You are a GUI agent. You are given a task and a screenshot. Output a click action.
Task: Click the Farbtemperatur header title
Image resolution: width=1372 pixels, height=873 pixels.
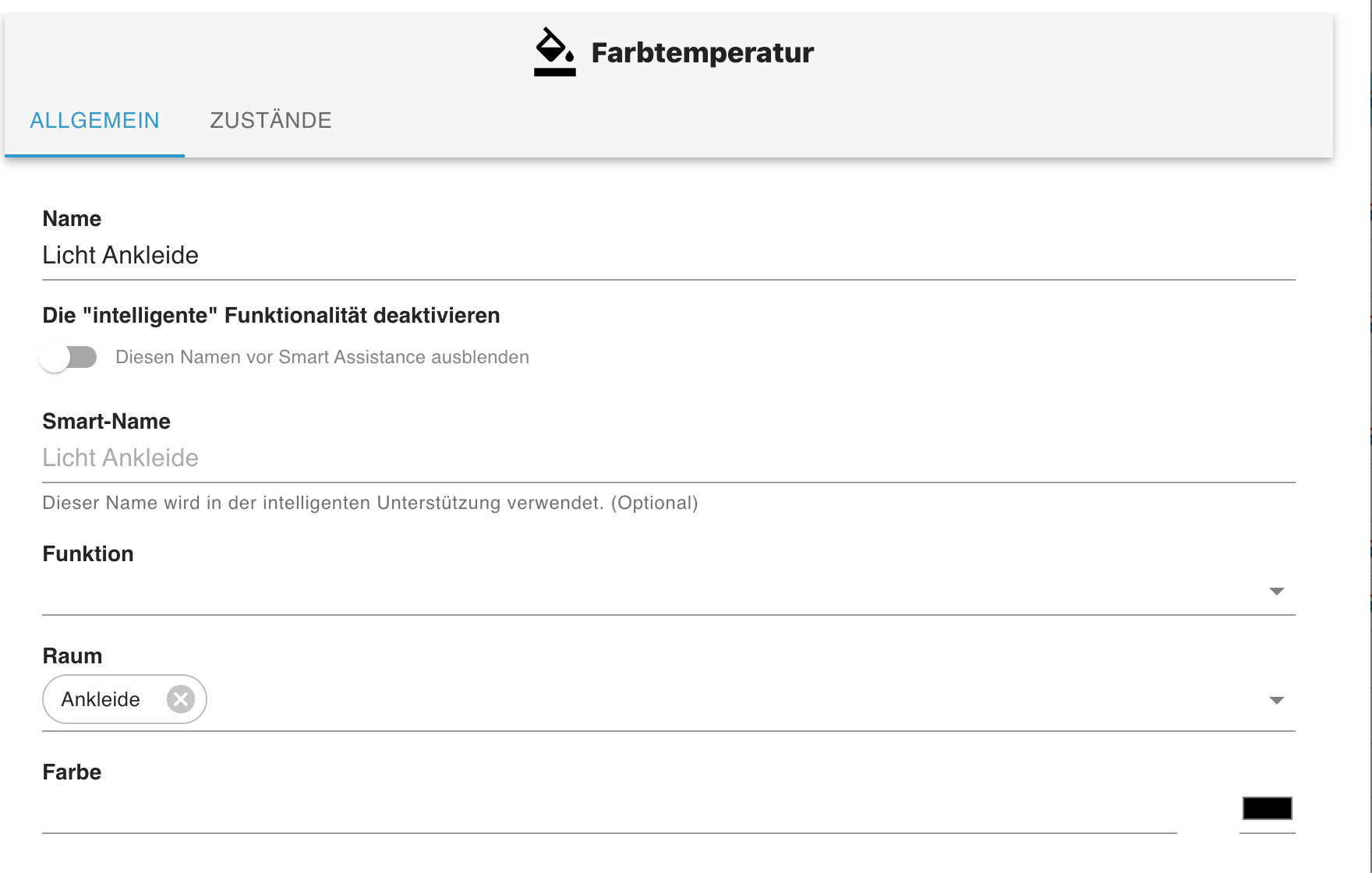[702, 53]
